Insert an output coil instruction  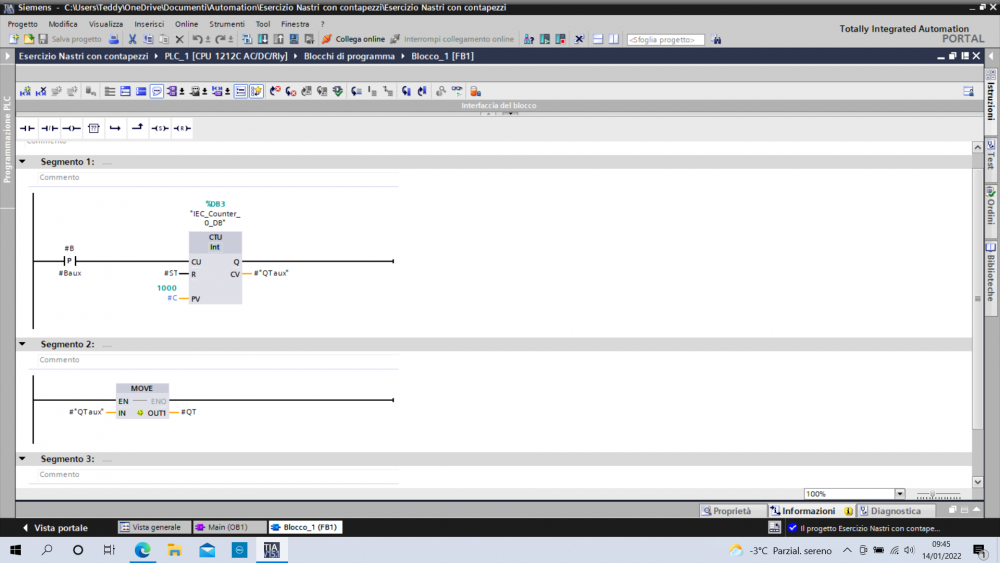click(x=71, y=128)
